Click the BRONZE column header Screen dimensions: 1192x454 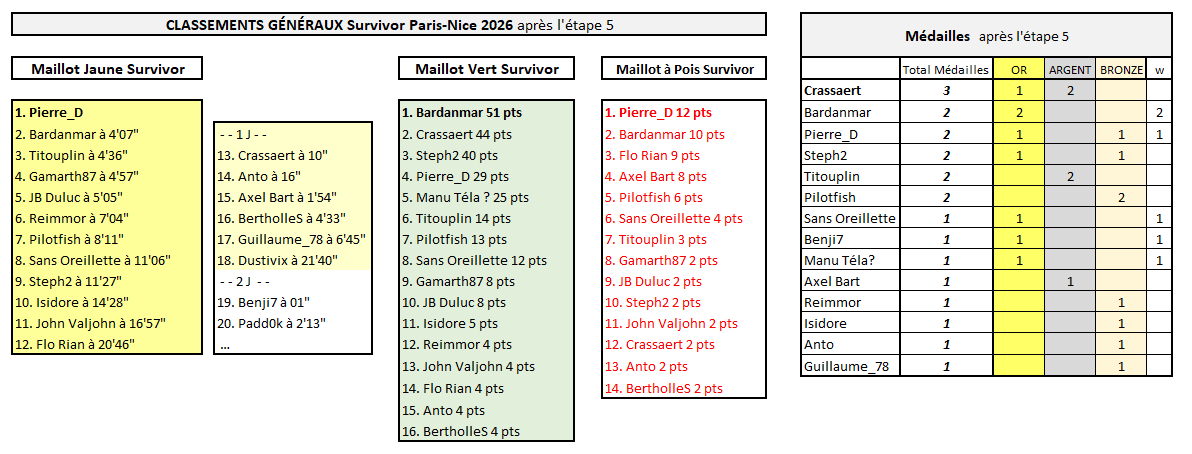pos(1122,70)
